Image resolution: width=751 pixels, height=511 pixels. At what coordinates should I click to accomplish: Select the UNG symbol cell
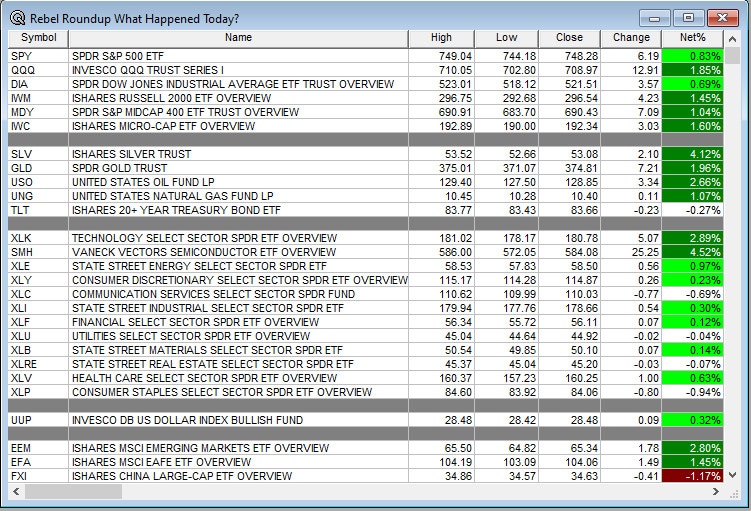[x=38, y=196]
